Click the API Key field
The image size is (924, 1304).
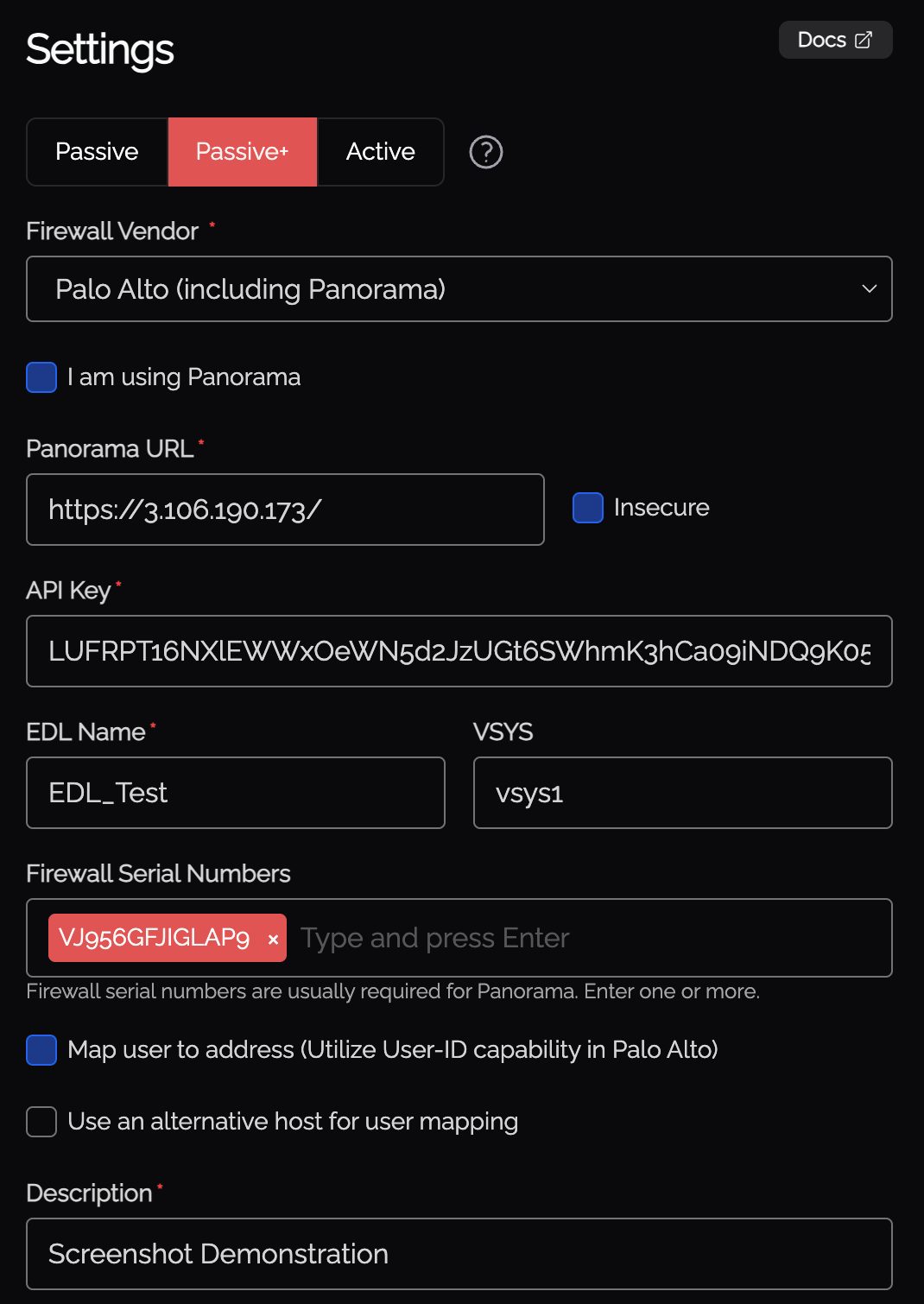click(459, 651)
